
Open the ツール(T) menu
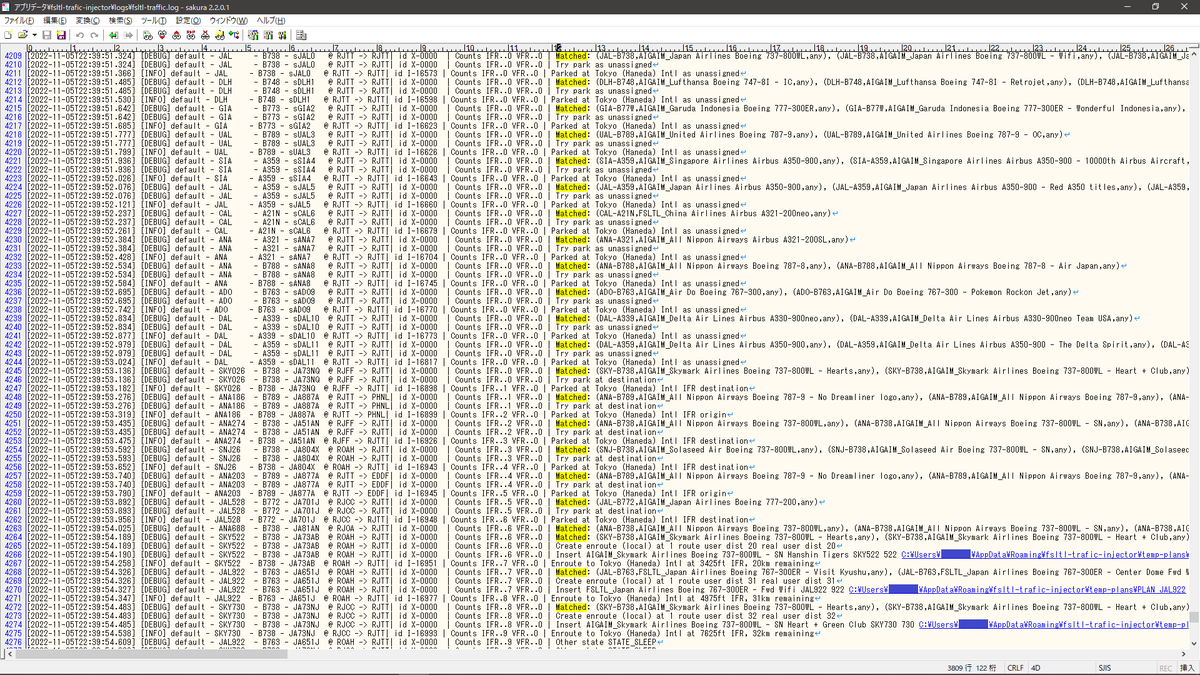pos(154,20)
